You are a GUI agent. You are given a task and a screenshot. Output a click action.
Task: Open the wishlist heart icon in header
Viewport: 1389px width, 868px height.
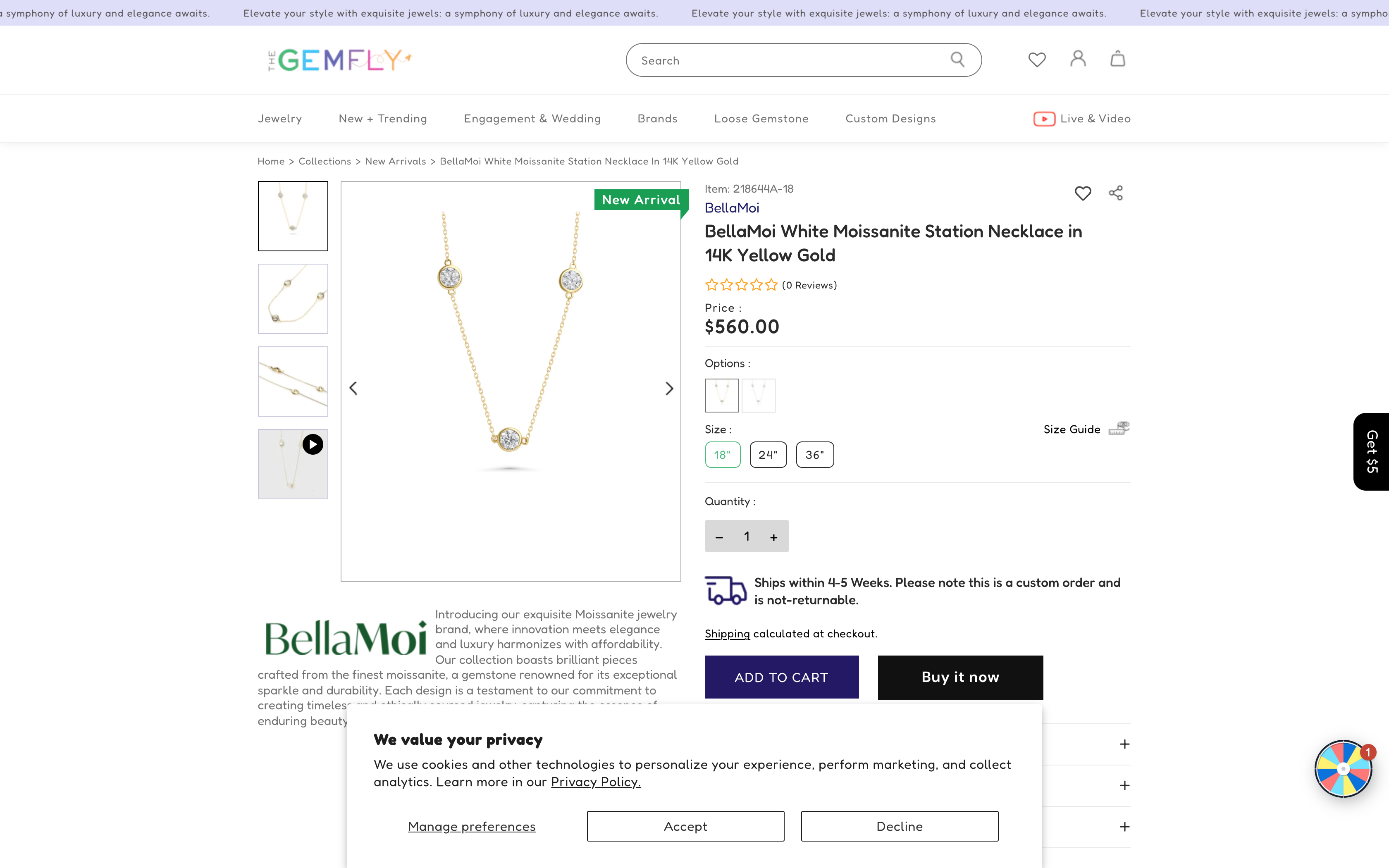coord(1037,59)
